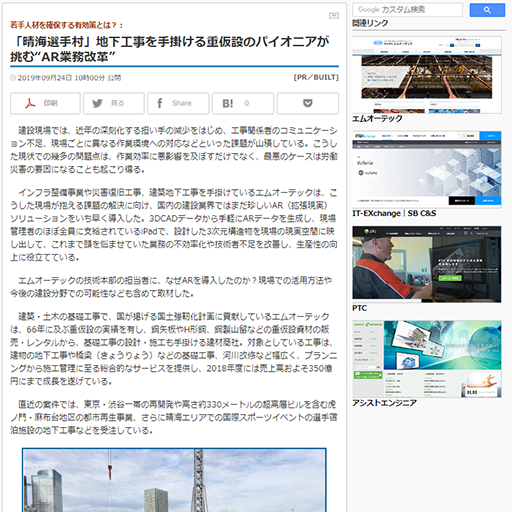Viewport: 512px width, 512px height.
Task: Click the 関連リンク sidebar heading
Action: click(370, 23)
